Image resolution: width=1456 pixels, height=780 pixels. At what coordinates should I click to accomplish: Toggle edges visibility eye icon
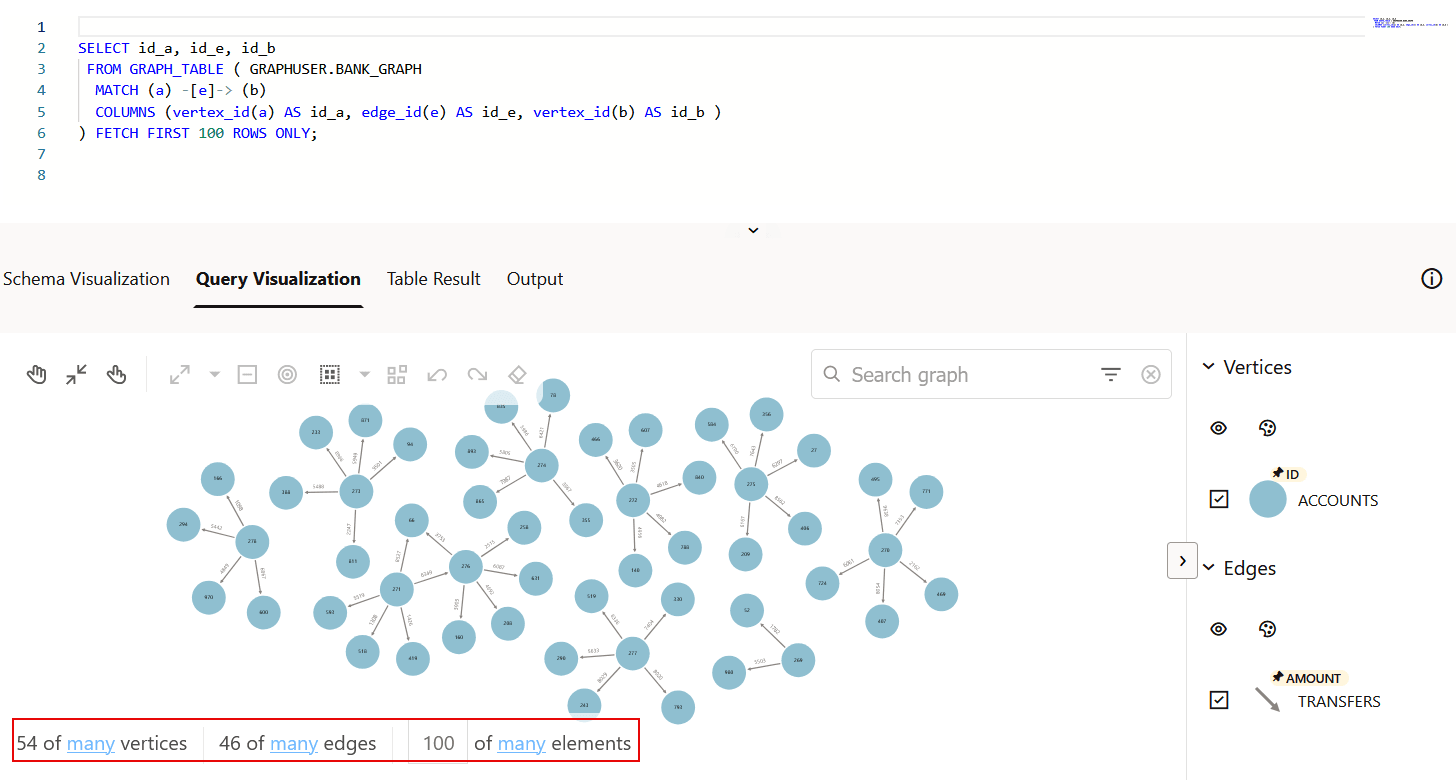tap(1218, 629)
